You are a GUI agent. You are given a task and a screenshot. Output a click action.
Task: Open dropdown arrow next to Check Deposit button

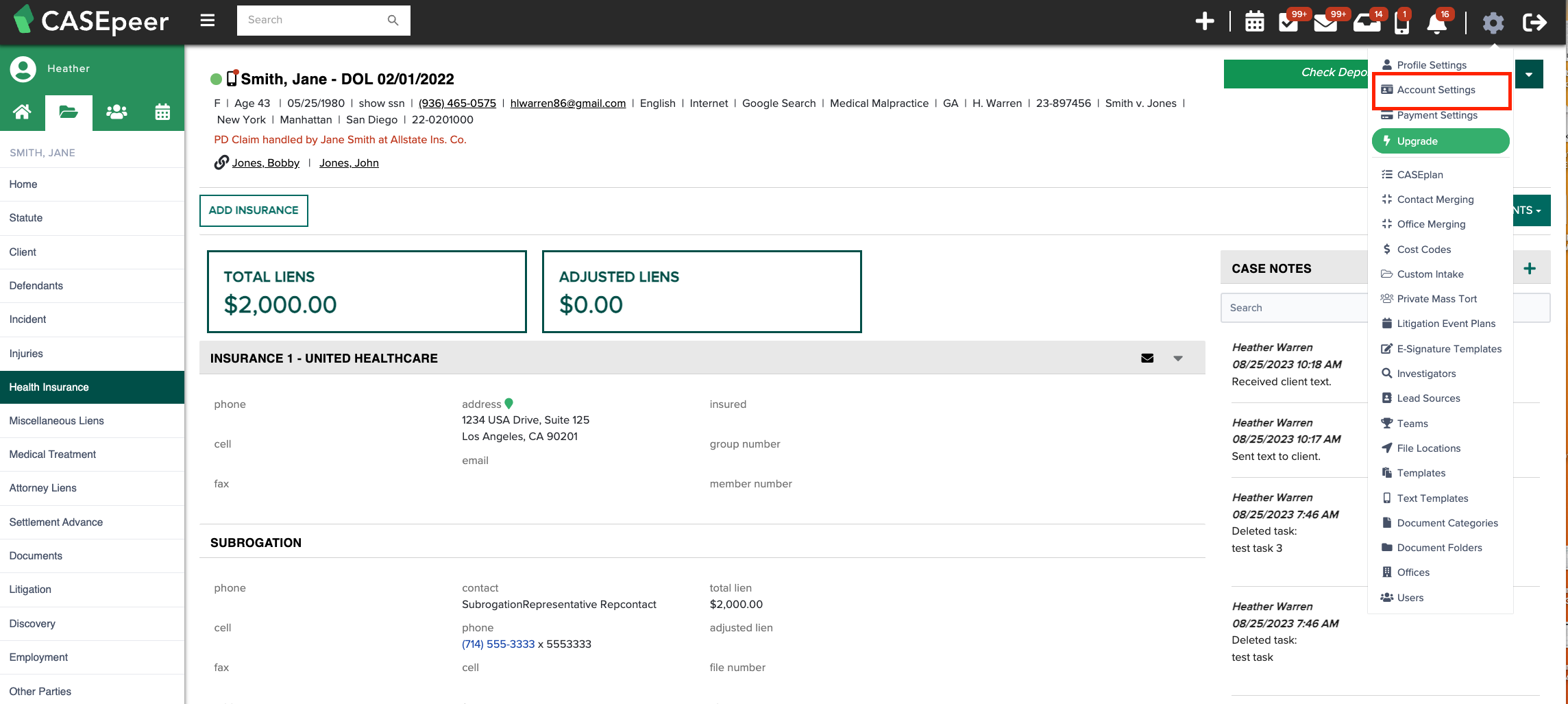pos(1529,74)
